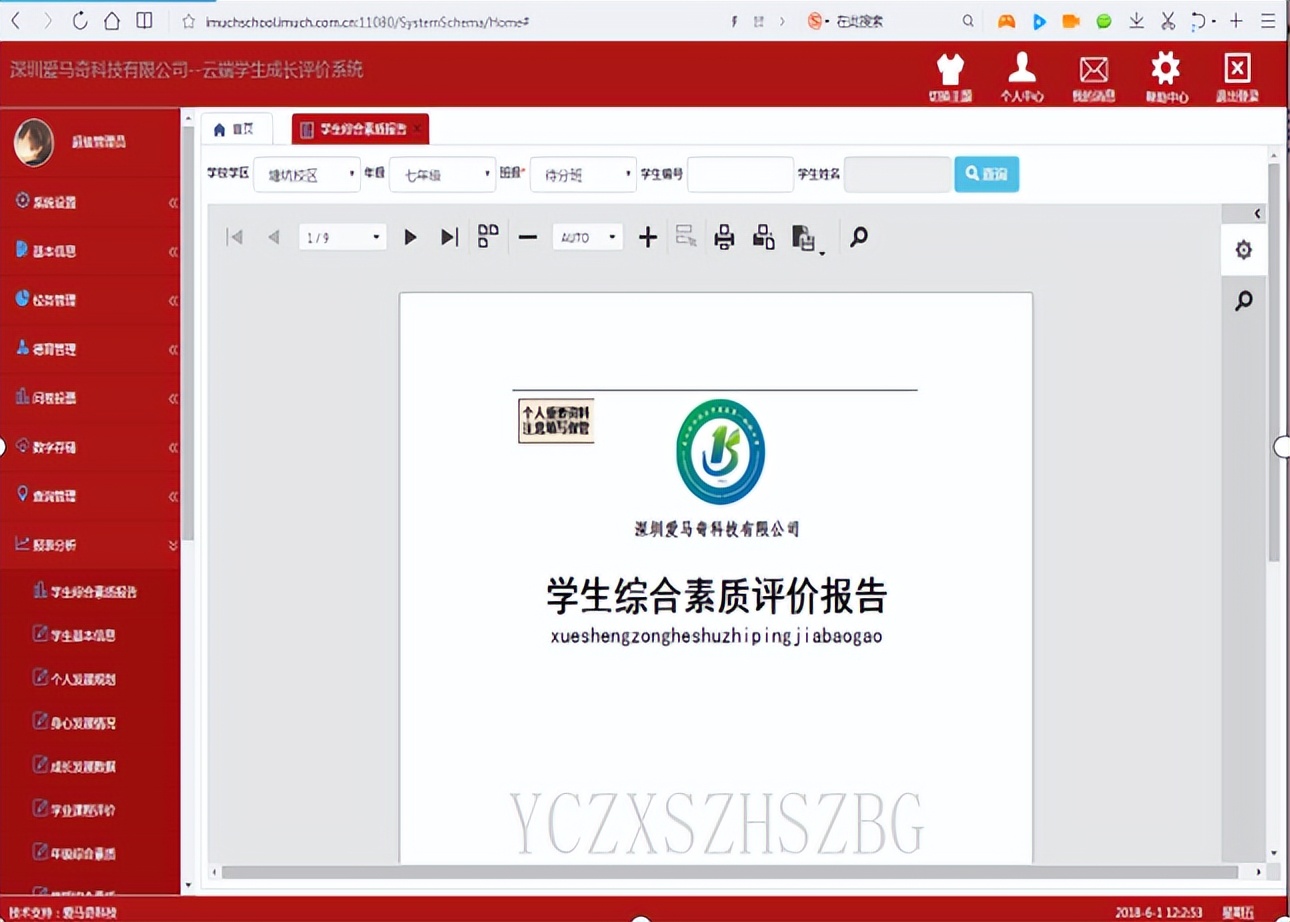Open the 帮助中心 help center icon

pyautogui.click(x=1166, y=75)
